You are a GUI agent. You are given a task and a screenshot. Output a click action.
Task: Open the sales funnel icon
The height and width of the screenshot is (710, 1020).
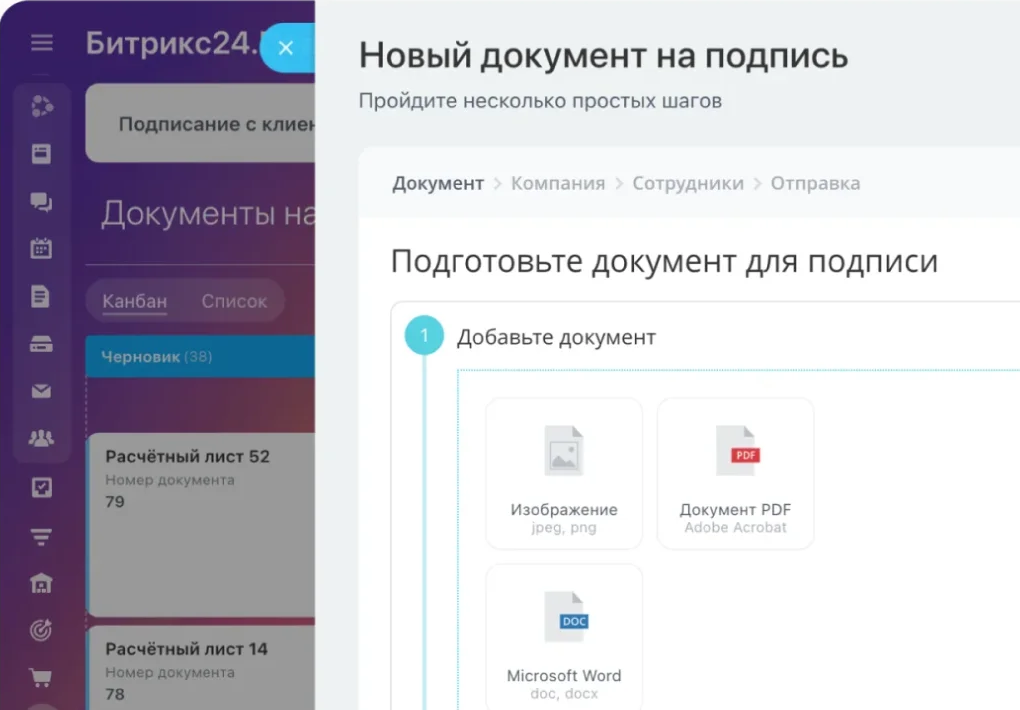[41, 534]
